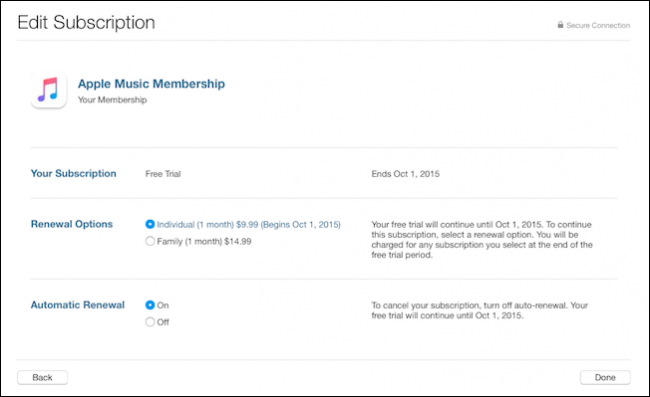Image resolution: width=650 pixels, height=397 pixels.
Task: Turn Automatic Renewal Off
Action: tap(150, 322)
